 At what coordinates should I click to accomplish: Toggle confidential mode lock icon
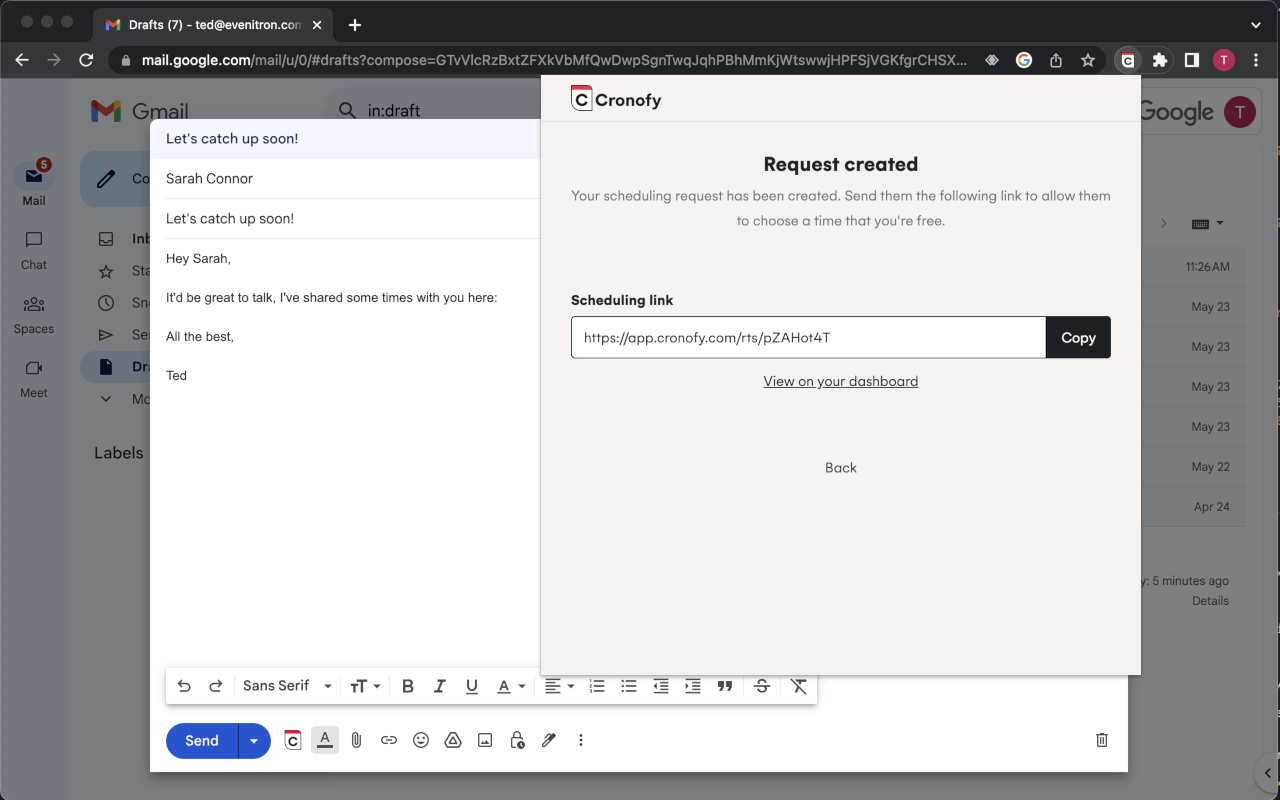coord(517,740)
